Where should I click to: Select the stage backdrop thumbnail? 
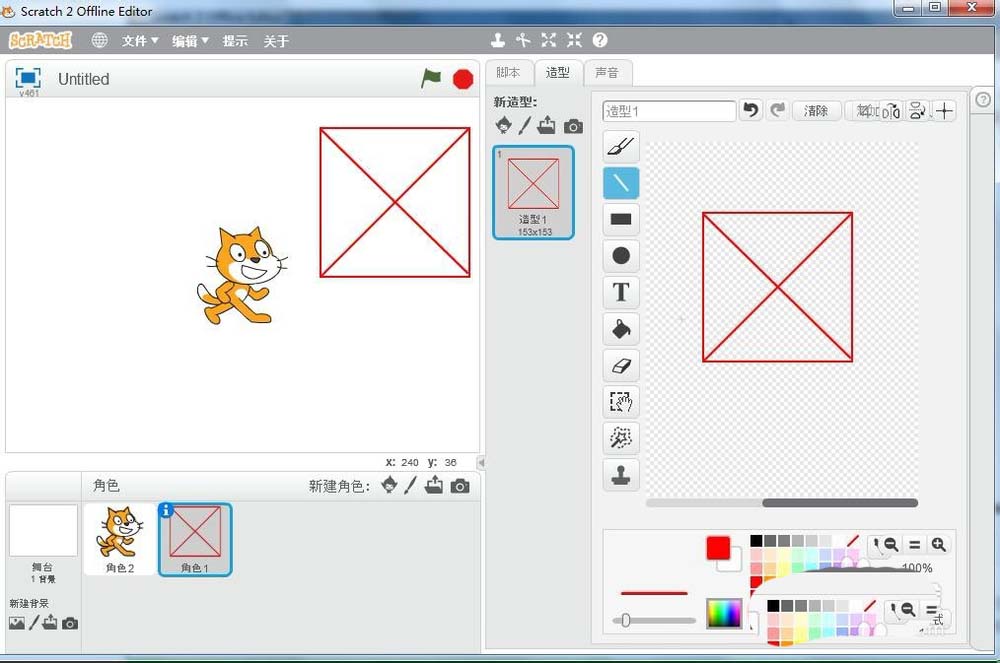(x=43, y=530)
